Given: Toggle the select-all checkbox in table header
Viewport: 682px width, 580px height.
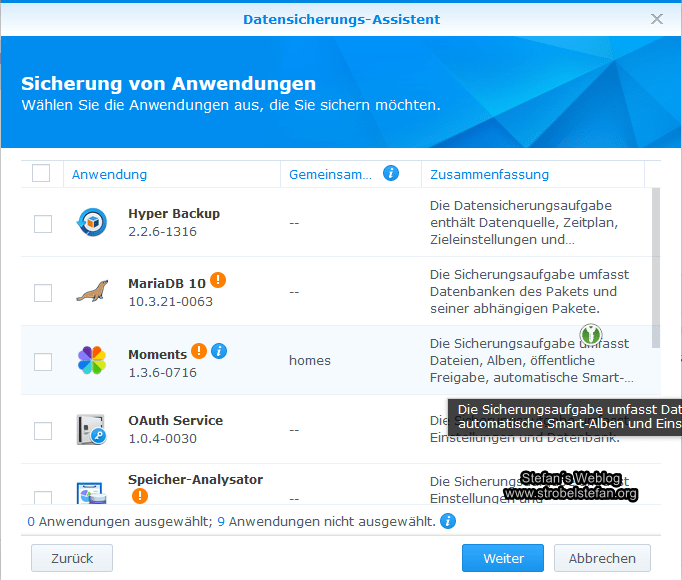Looking at the screenshot, I should 41,173.
